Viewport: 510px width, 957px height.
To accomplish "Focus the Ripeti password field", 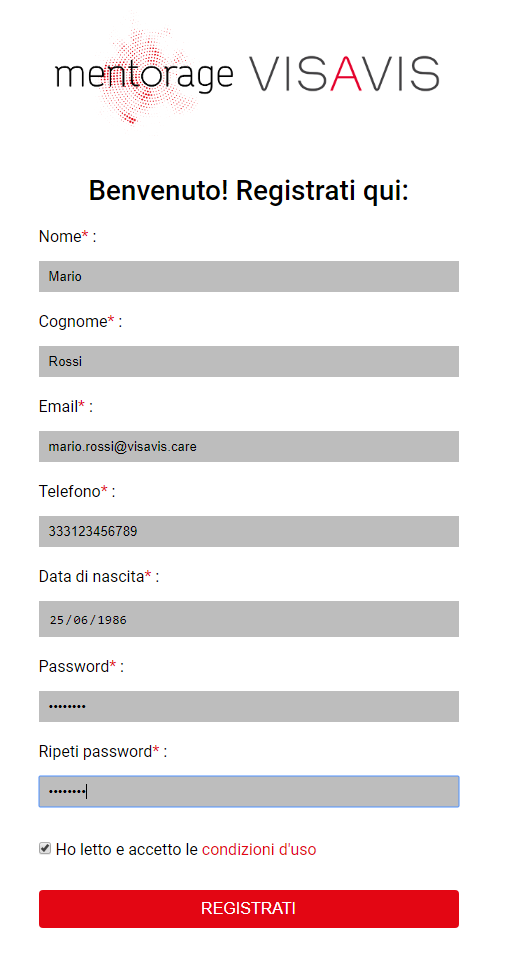I will coord(249,792).
